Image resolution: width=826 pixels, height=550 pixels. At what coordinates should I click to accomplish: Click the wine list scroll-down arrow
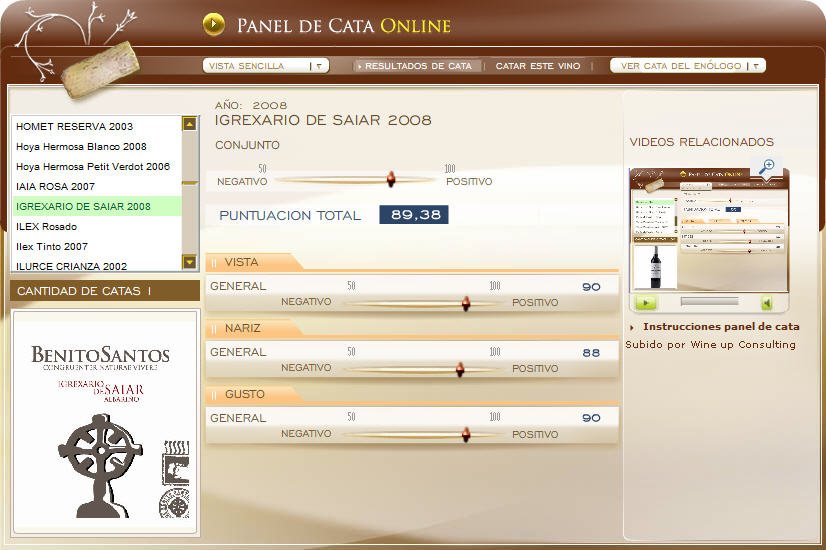tap(189, 262)
